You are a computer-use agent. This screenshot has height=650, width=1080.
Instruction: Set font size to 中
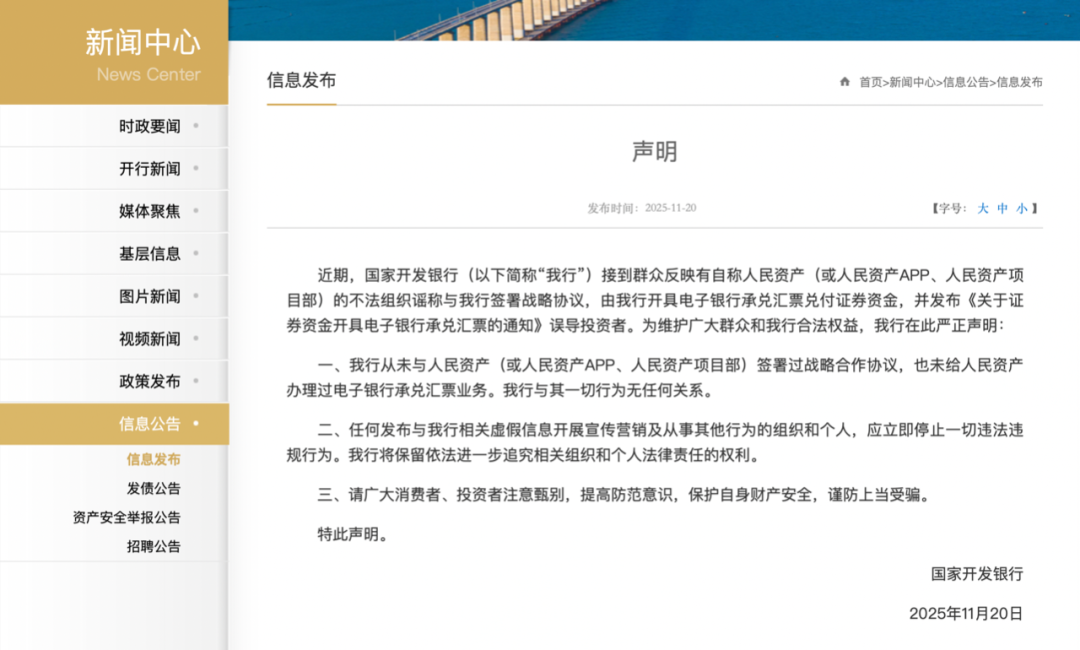[x=1003, y=208]
